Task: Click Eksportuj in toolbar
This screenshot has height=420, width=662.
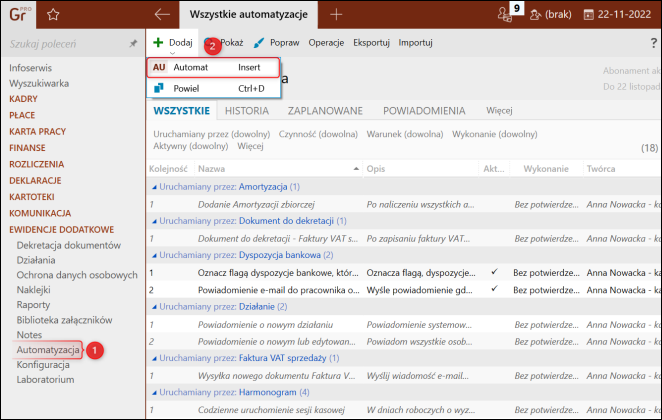Action: [371, 43]
